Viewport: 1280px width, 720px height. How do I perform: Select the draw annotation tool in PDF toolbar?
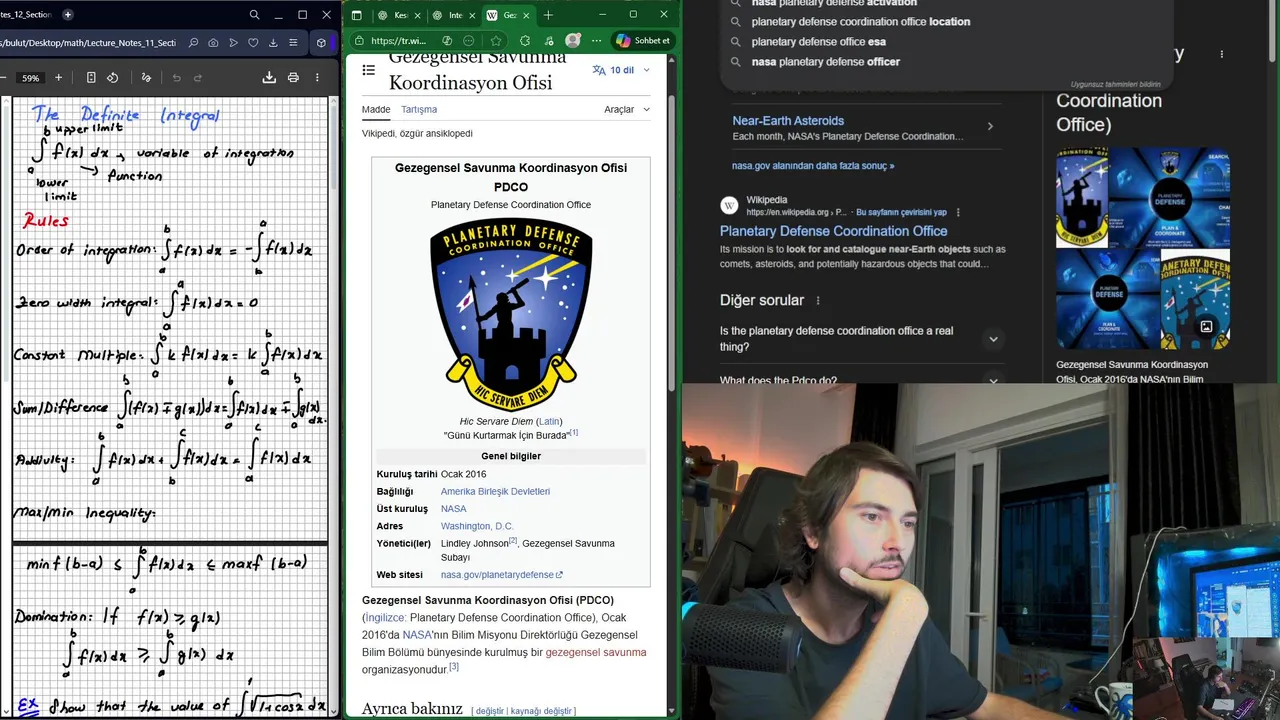[146, 77]
